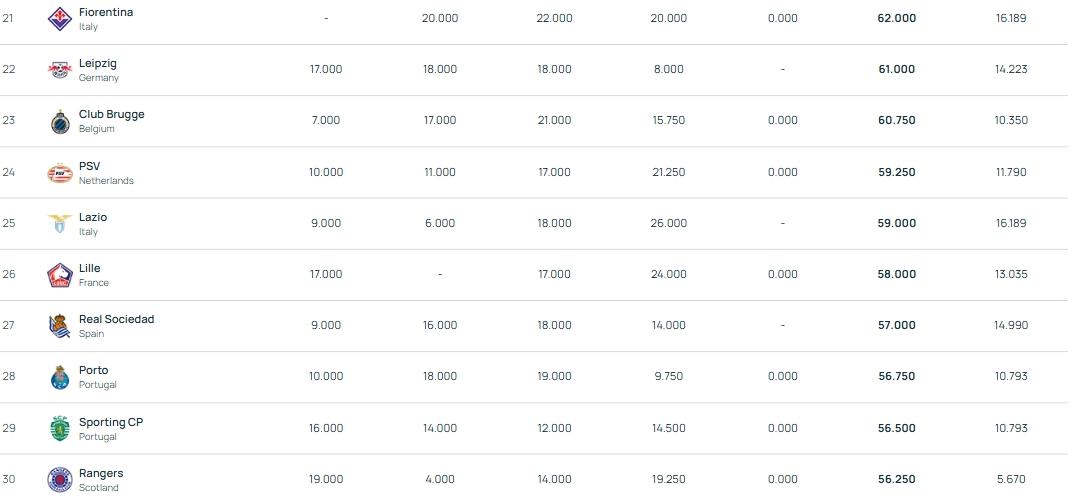
Task: Click the Sporting CP crest icon
Action: (60, 429)
